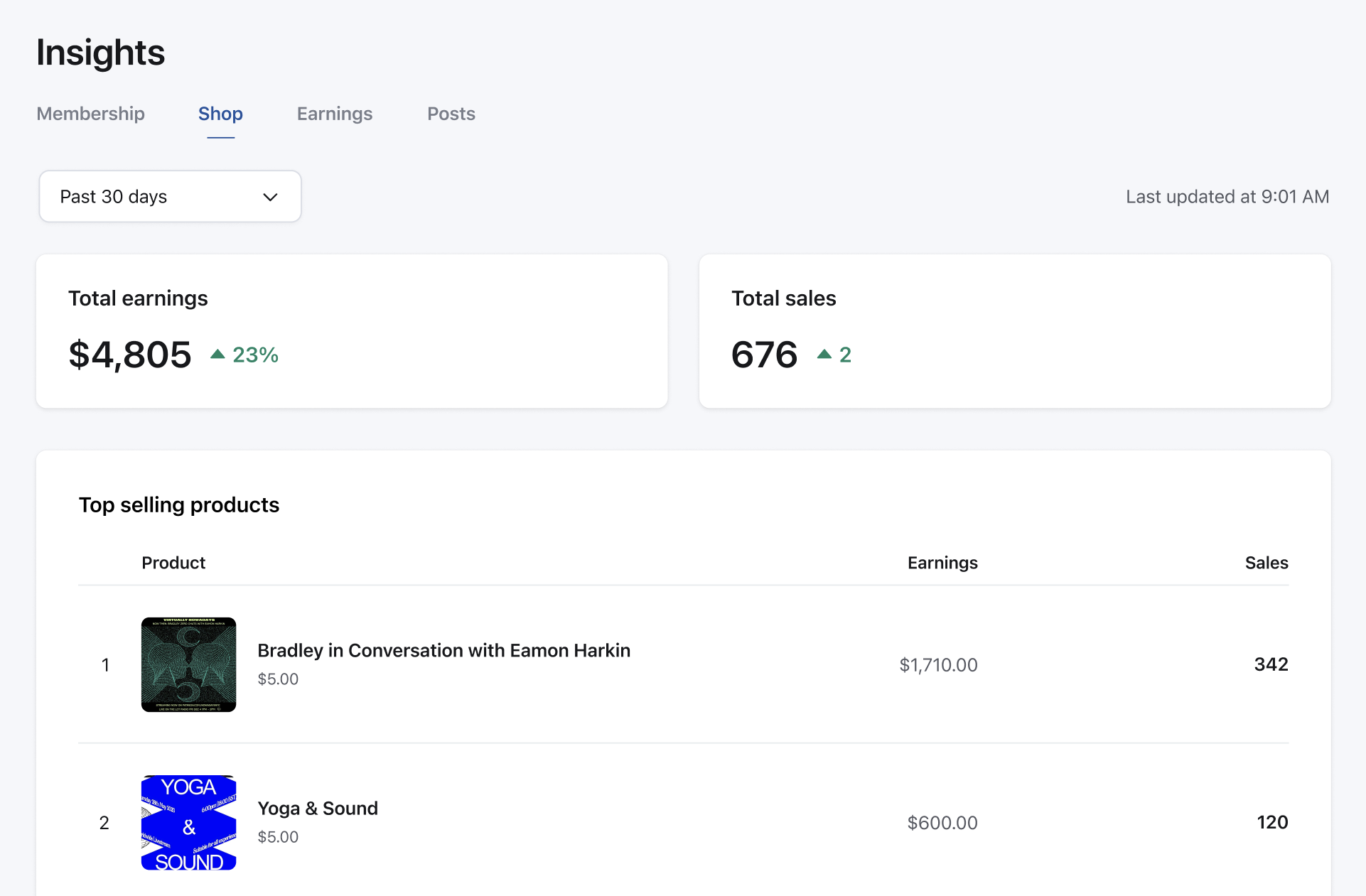Click the Last updated at 9:01 AM label
Viewport: 1366px width, 896px height.
[x=1227, y=196]
